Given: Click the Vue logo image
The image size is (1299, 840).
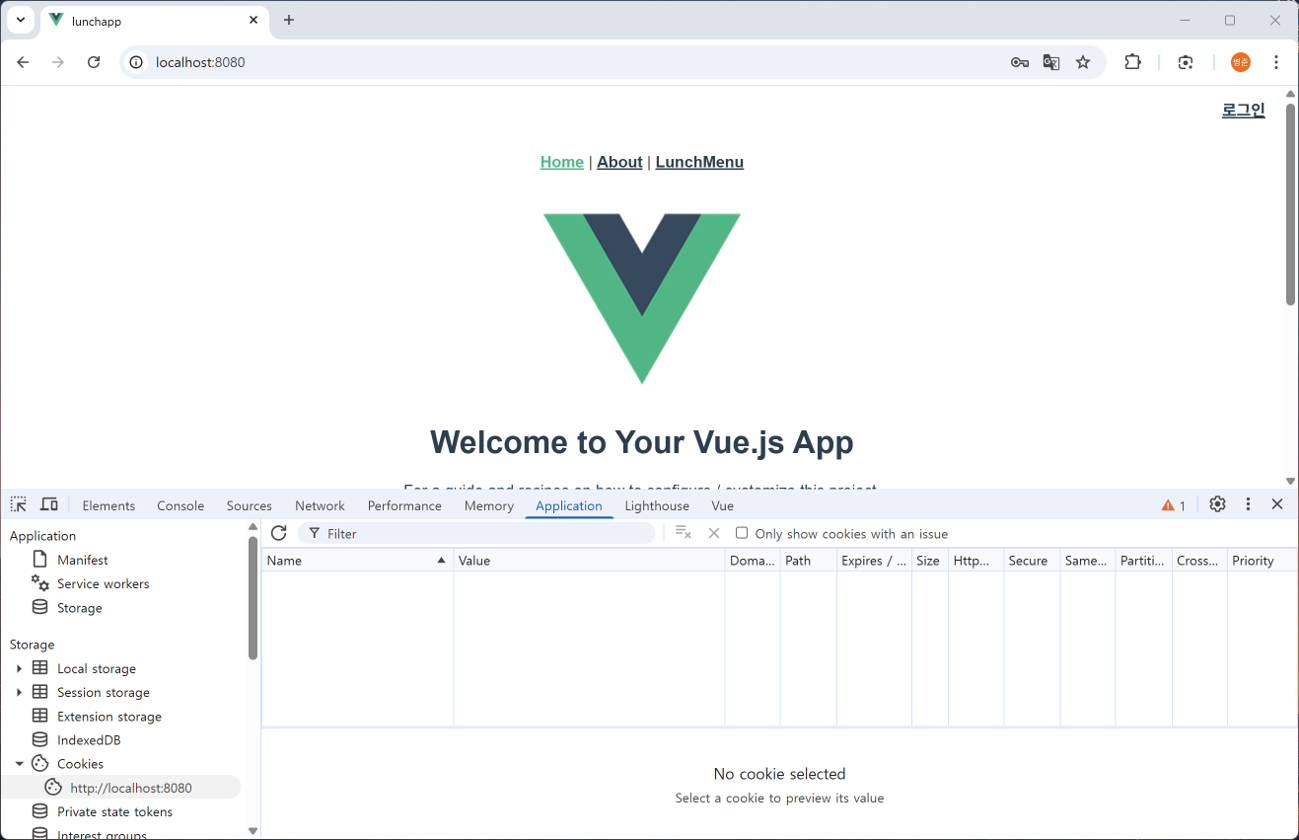Looking at the screenshot, I should point(642,298).
